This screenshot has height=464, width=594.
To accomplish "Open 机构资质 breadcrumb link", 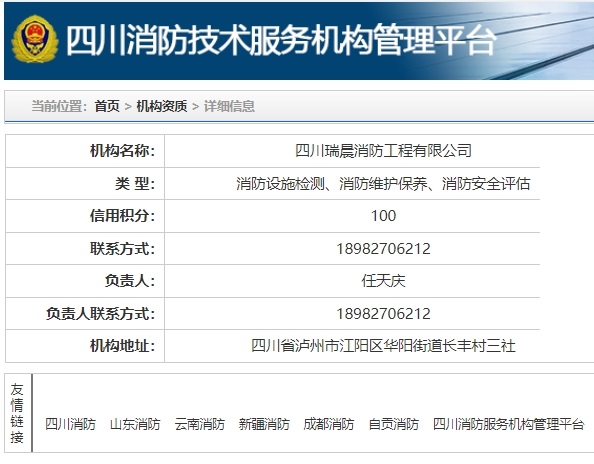I will tap(162, 106).
